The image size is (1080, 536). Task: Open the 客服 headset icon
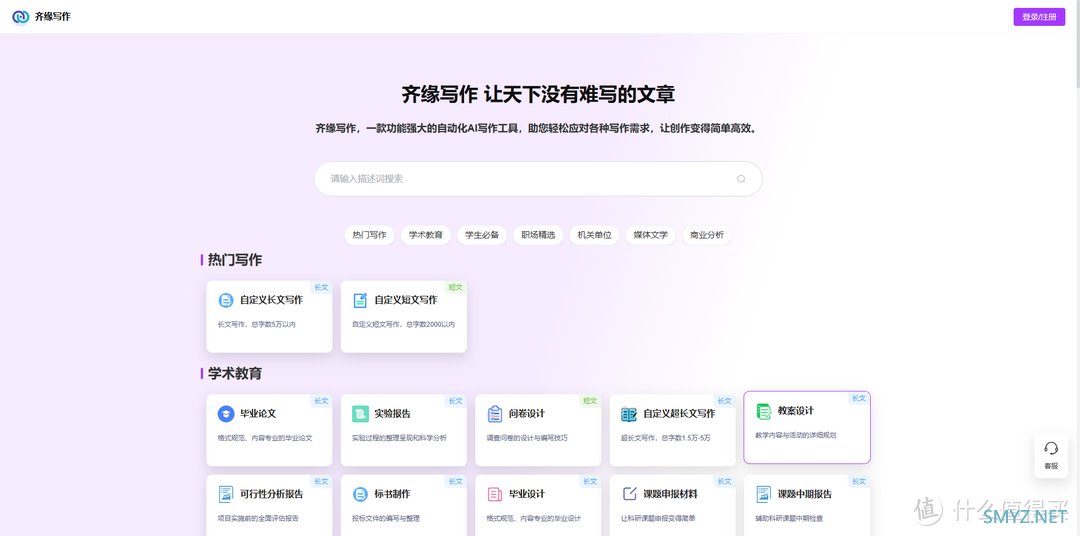click(x=1051, y=449)
